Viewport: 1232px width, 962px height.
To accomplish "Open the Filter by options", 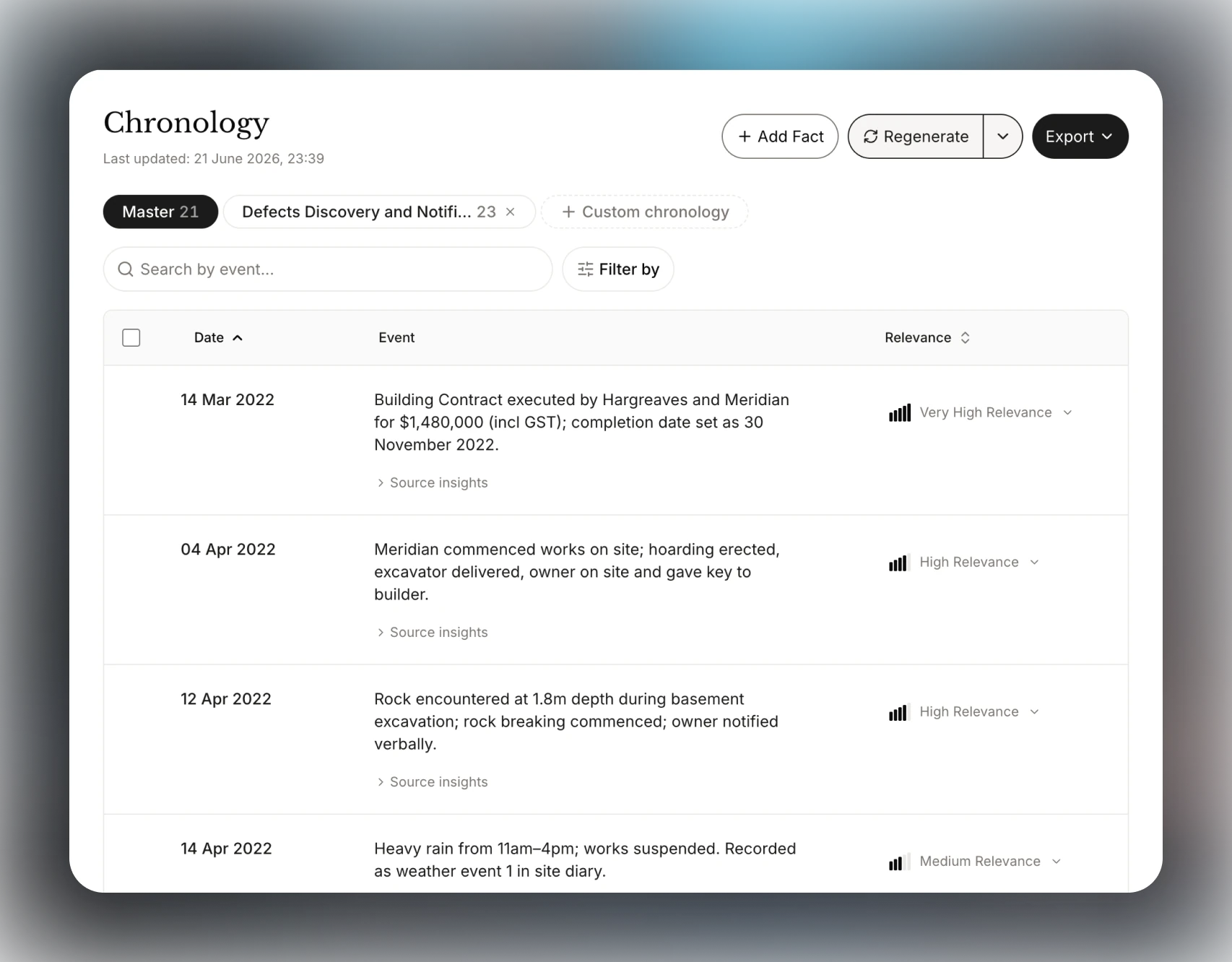I will pos(618,269).
